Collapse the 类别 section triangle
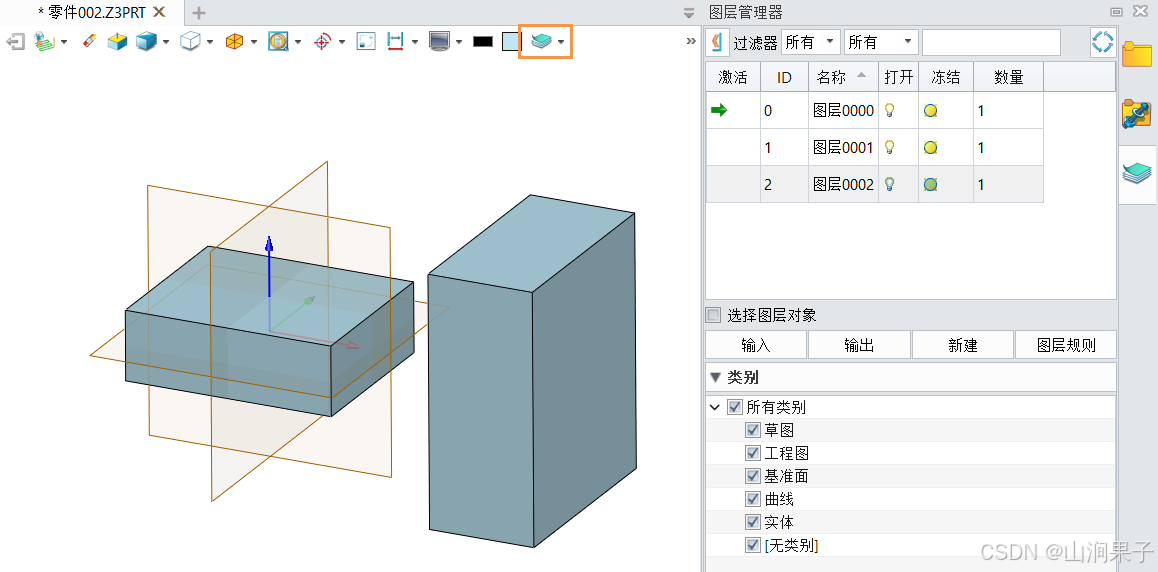The width and height of the screenshot is (1158, 572). (714, 377)
